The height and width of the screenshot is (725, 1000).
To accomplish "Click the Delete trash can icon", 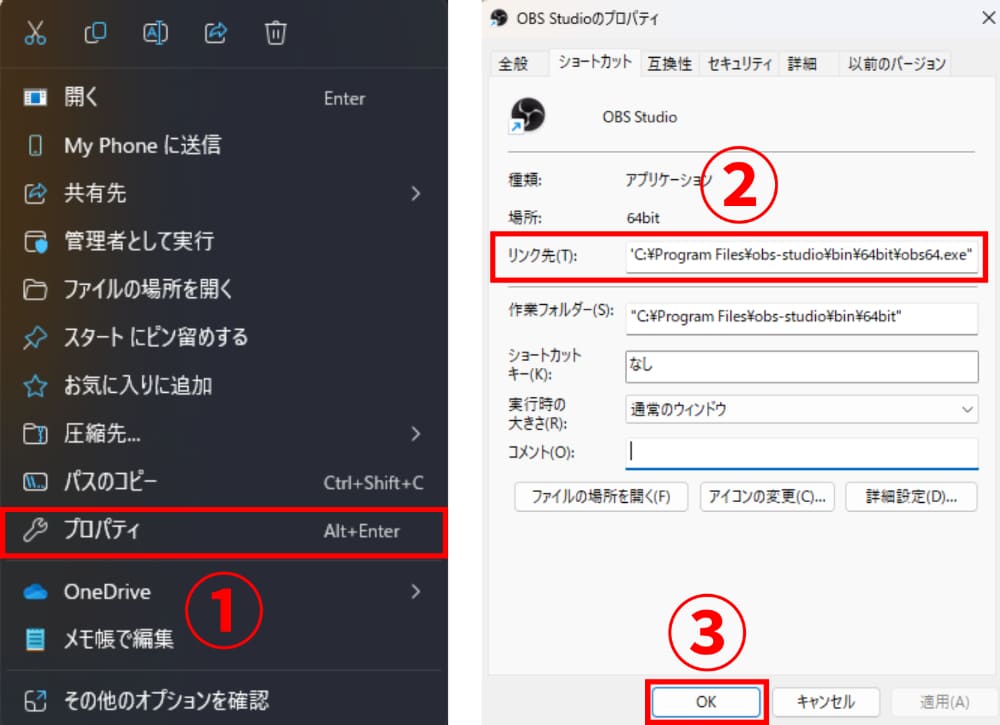I will [276, 33].
